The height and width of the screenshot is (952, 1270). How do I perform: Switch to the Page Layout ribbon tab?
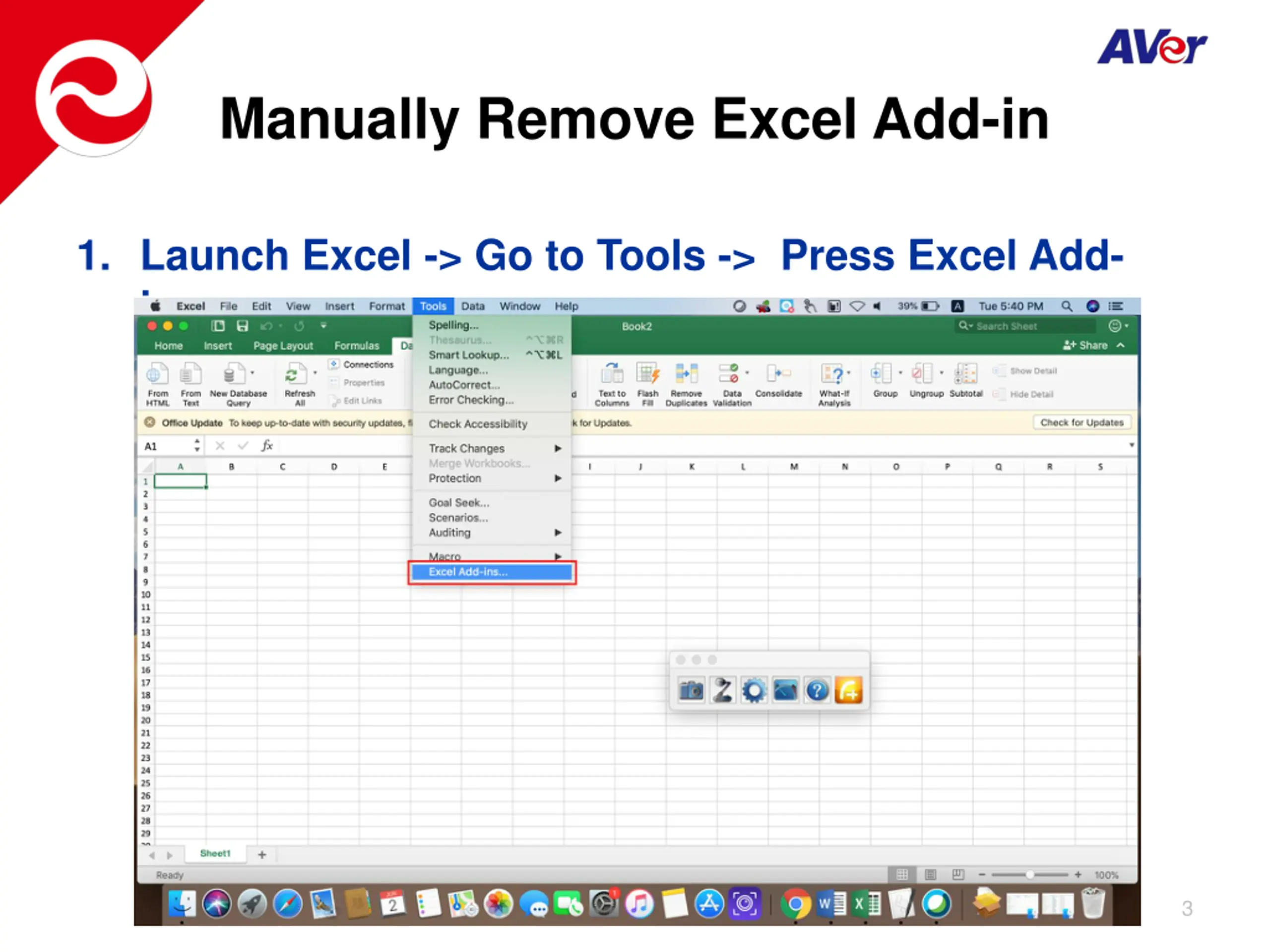(283, 346)
